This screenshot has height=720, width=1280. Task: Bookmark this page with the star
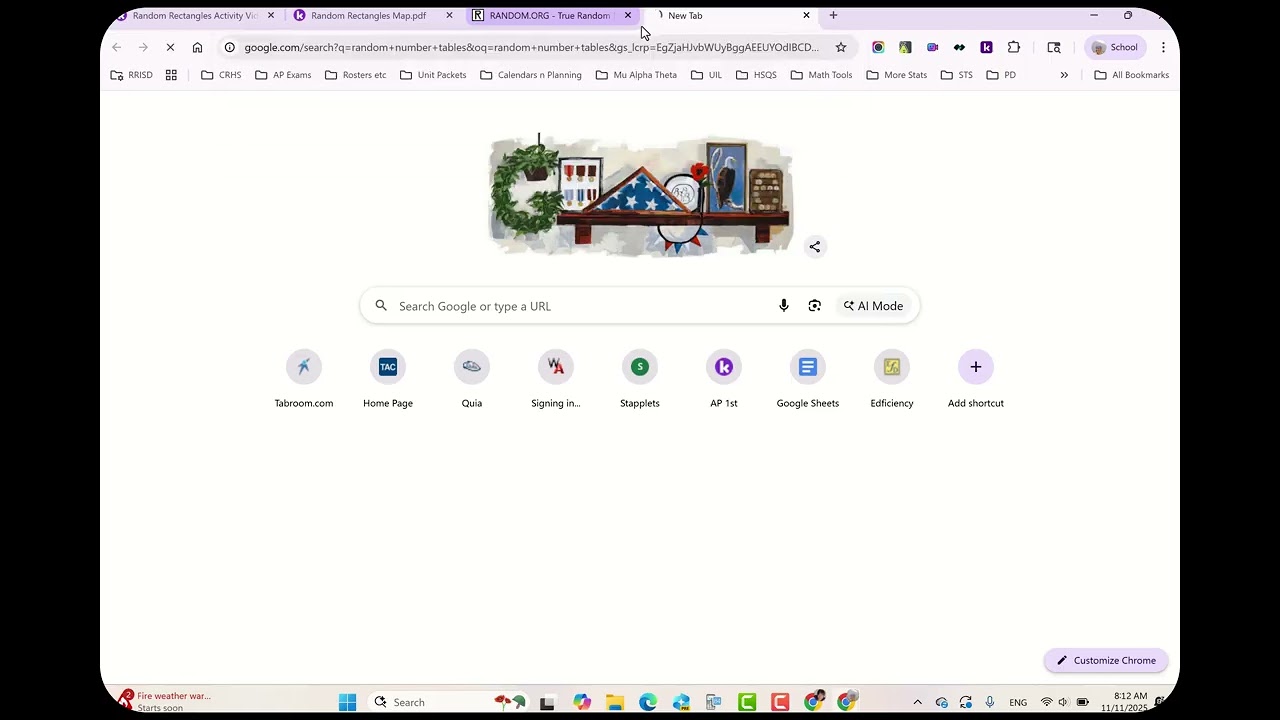[841, 47]
